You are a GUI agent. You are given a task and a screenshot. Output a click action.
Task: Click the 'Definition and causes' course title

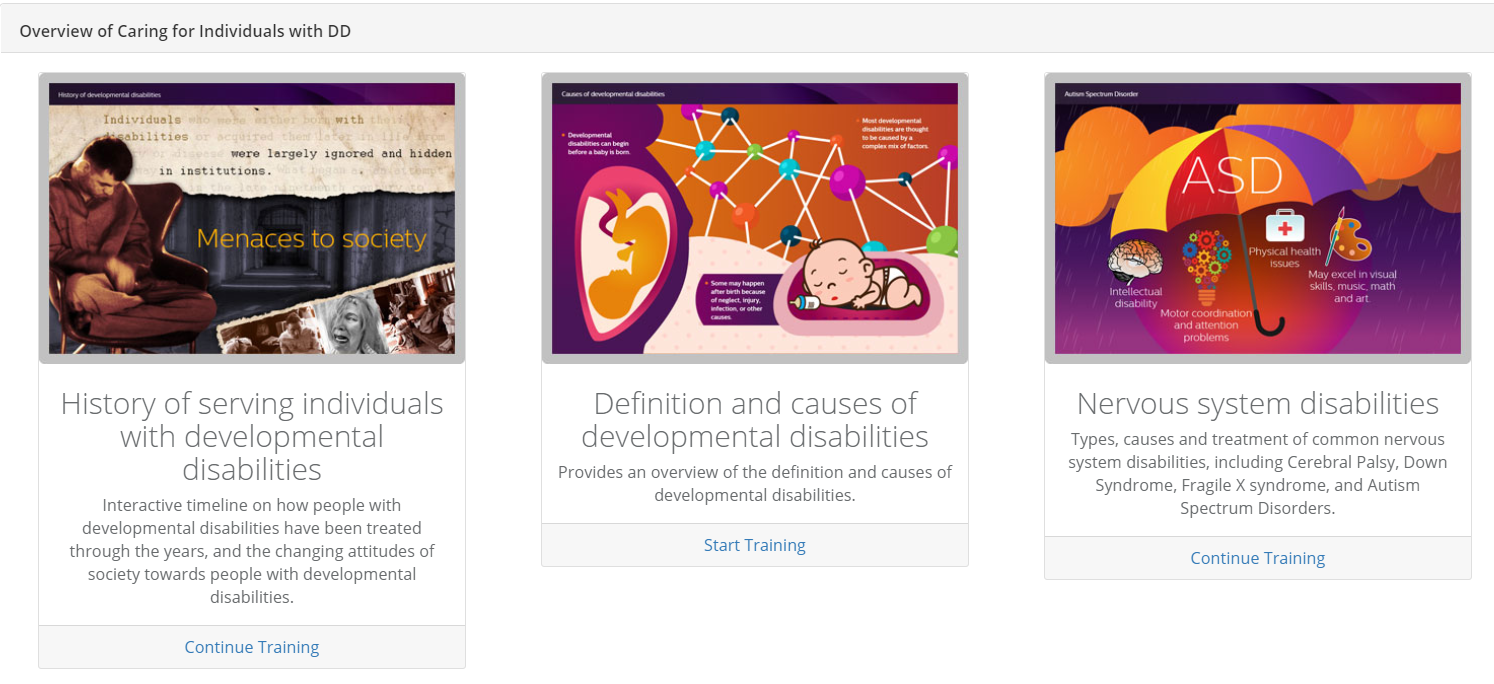(754, 420)
